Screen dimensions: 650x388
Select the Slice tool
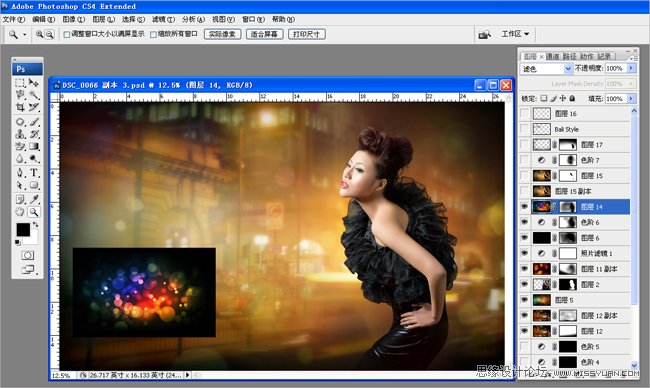click(x=34, y=107)
